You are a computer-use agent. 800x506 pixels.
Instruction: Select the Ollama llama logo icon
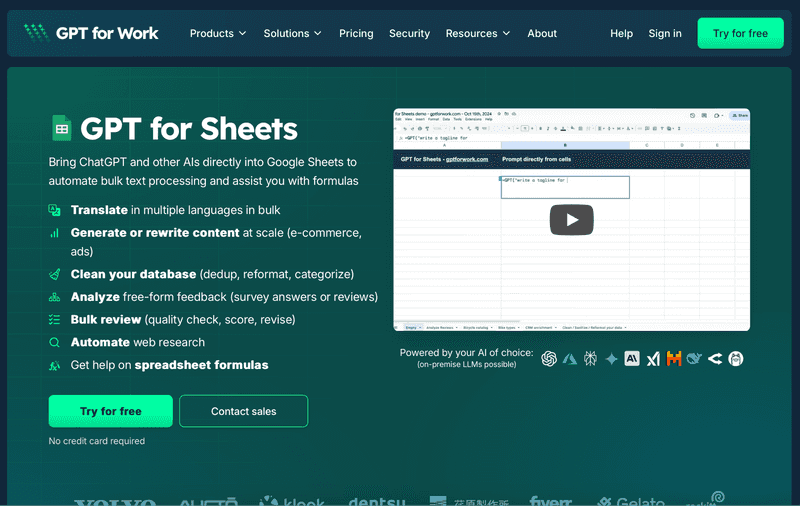tap(736, 359)
